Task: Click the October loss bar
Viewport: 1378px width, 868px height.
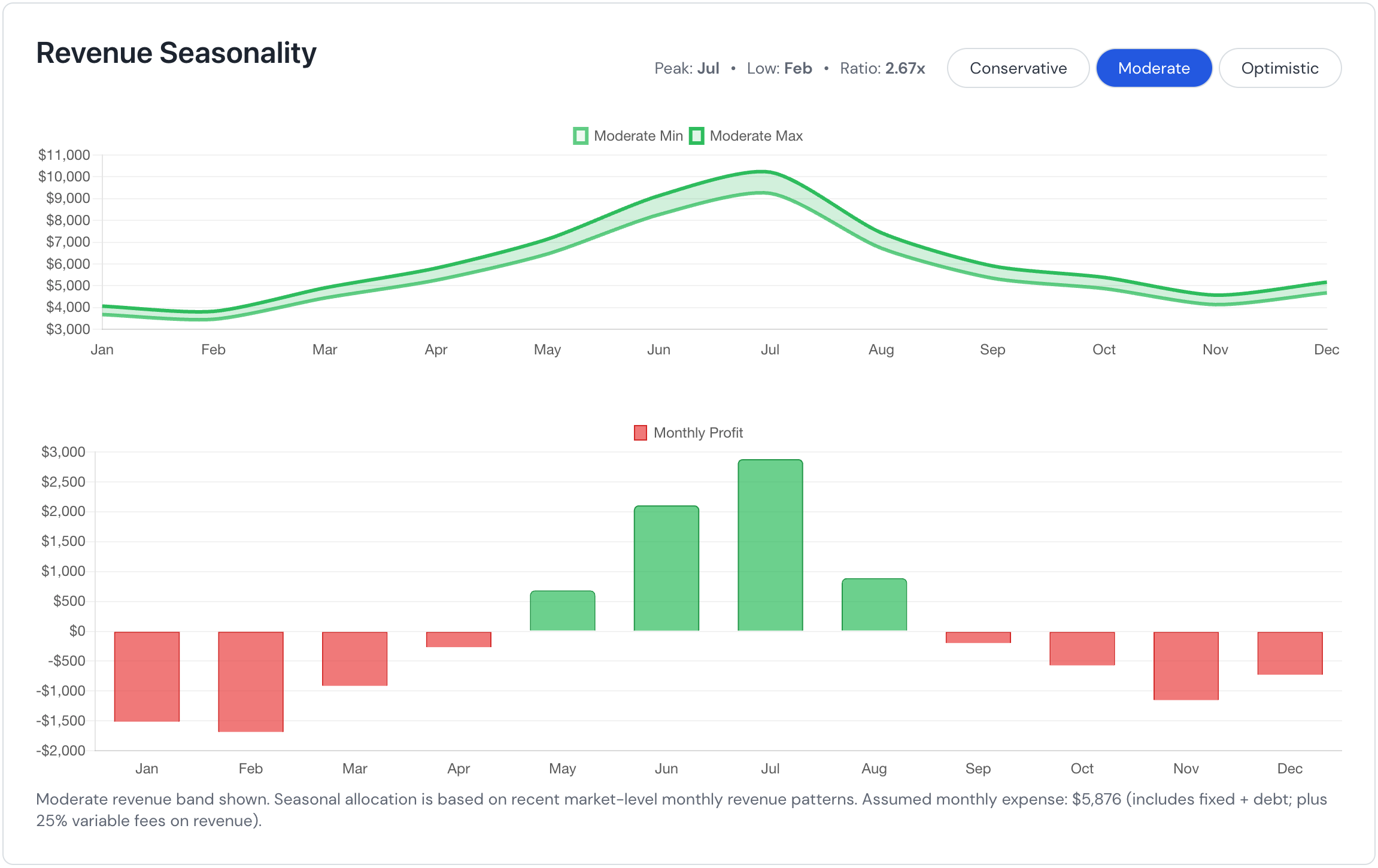Action: tap(1082, 648)
